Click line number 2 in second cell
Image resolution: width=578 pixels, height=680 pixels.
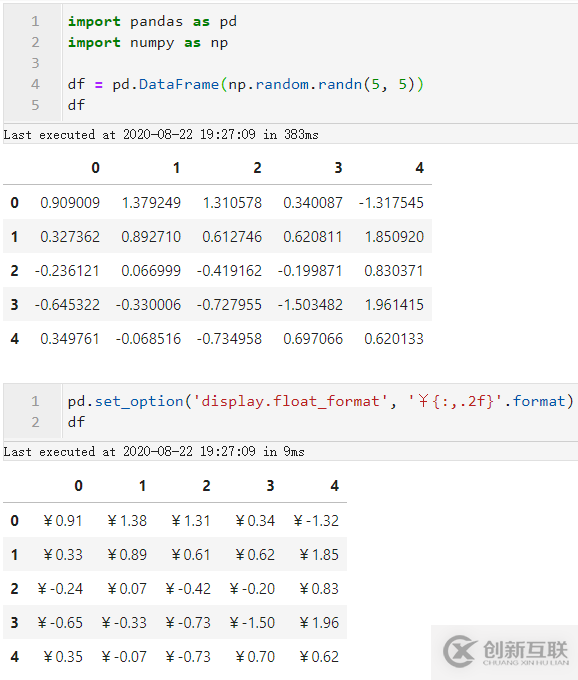(x=35, y=422)
